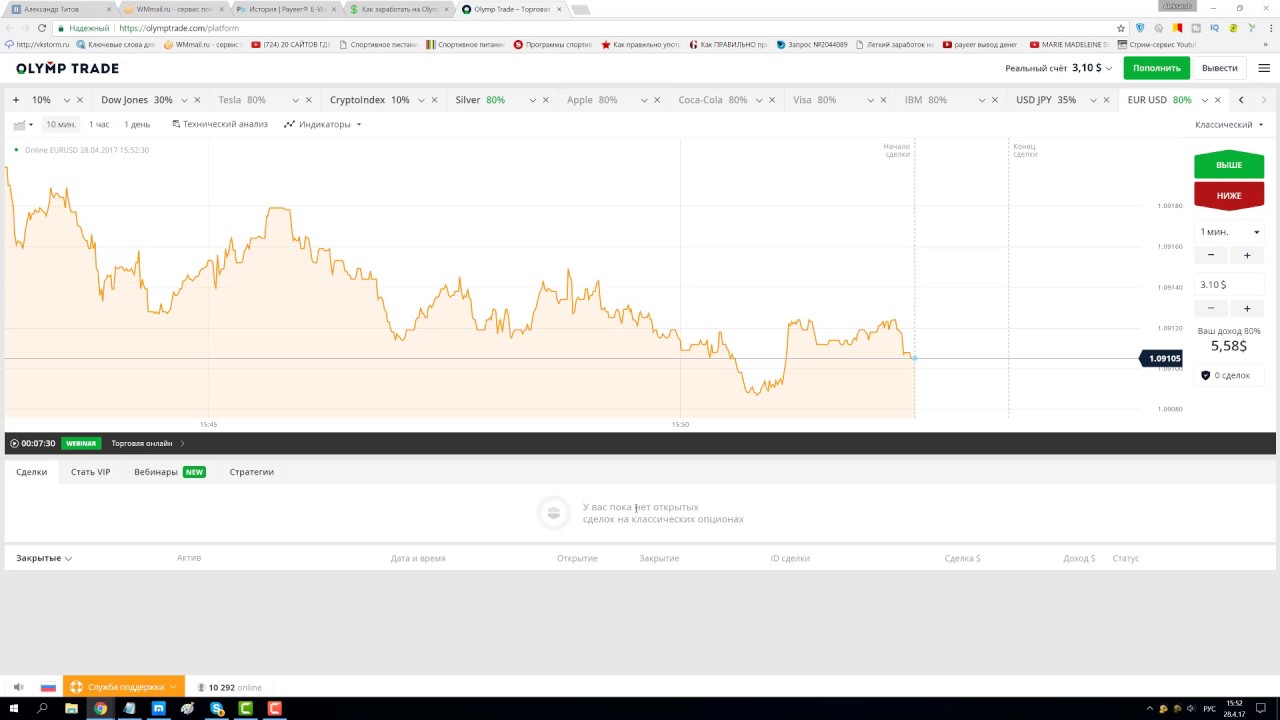
Task: Click the green ВЫШЕ button
Action: point(1229,165)
